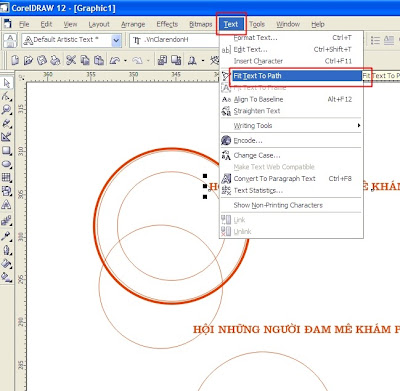Viewport: 400px width, 391px height.
Task: Click the Undo arrow icon
Action: click(115, 60)
